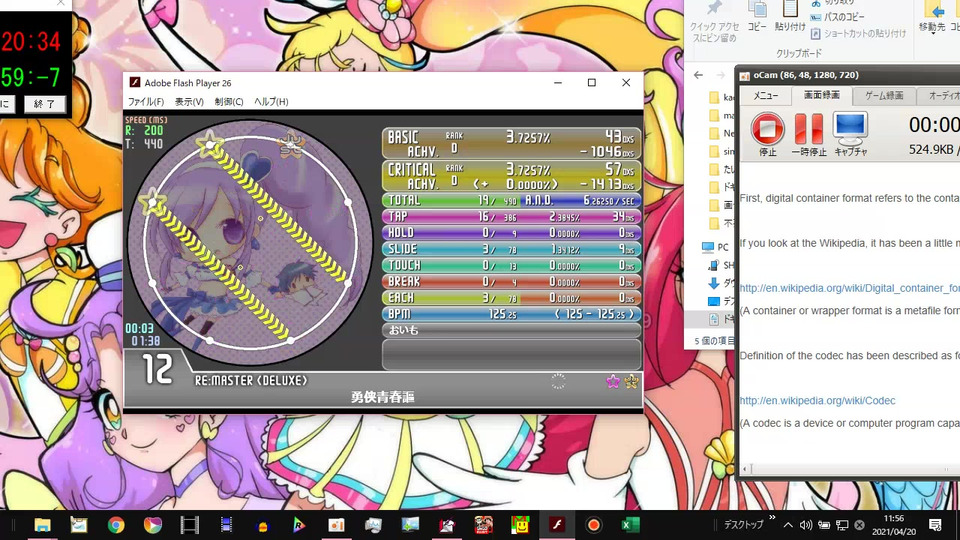The width and height of the screenshot is (960, 540).
Task: Click the CRITICAL ACHV. score row
Action: pyautogui.click(x=511, y=176)
